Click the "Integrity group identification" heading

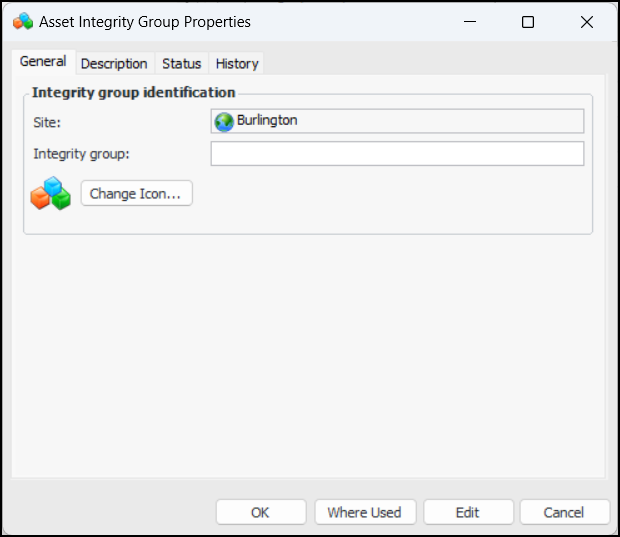click(134, 93)
